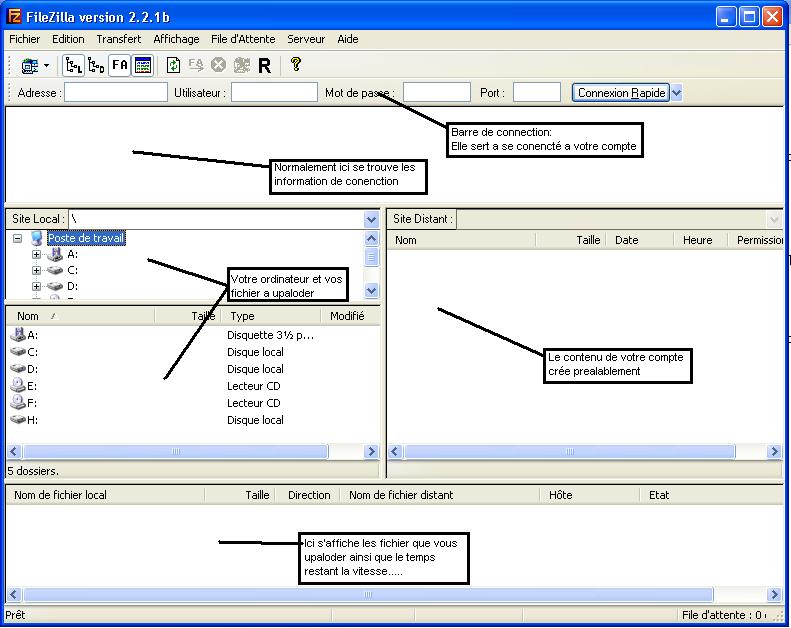Expand the C: drive tree node

tap(36, 270)
